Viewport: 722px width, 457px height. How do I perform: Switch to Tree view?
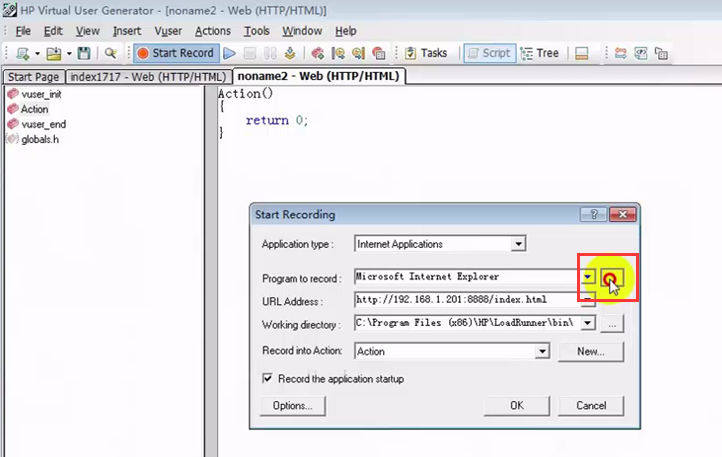point(540,53)
